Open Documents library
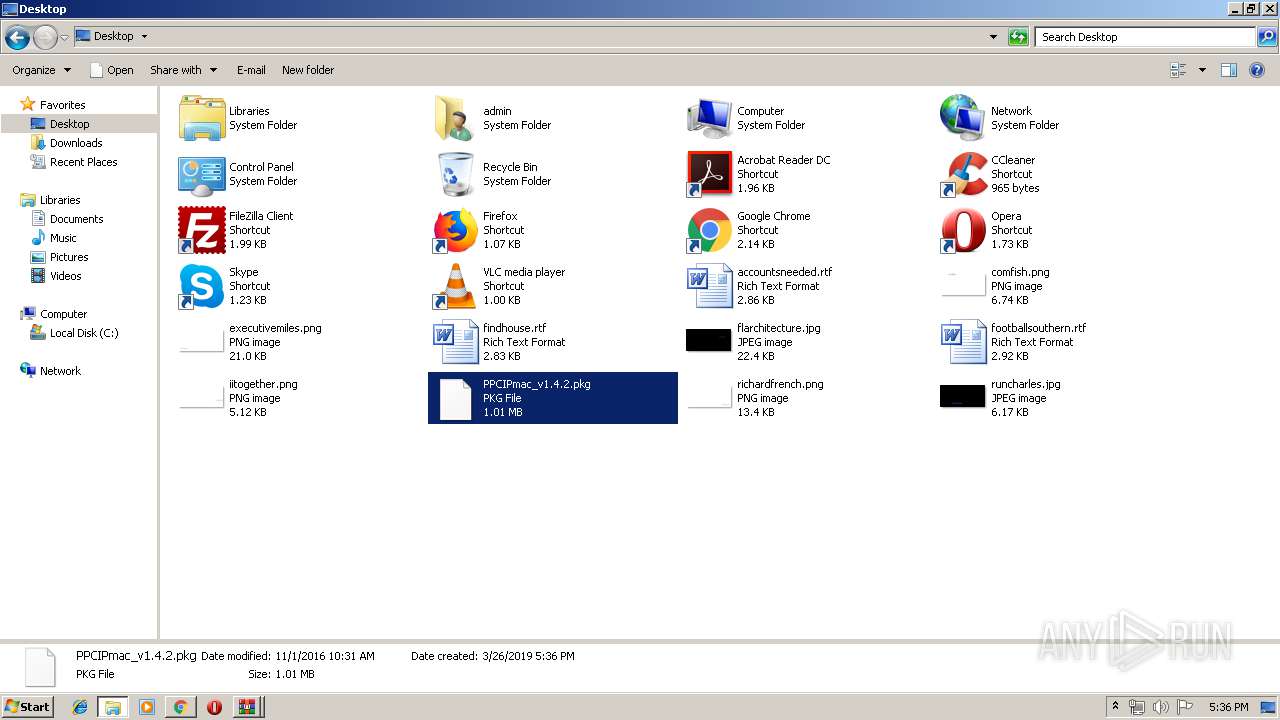Screen dimensions: 1280x720 pyautogui.click(x=76, y=219)
